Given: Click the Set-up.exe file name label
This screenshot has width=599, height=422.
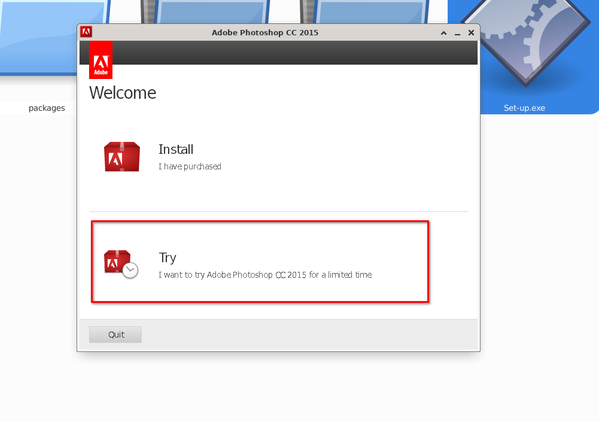Looking at the screenshot, I should [x=524, y=108].
